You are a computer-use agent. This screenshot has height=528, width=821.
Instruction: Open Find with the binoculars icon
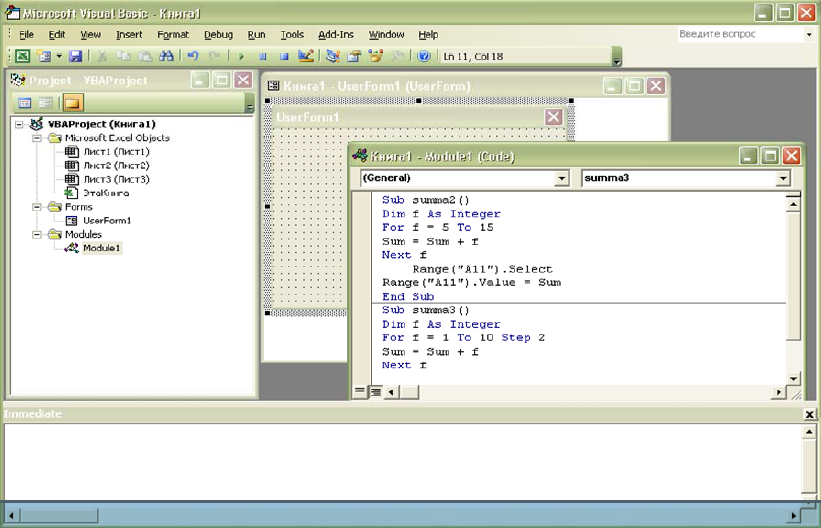166,56
